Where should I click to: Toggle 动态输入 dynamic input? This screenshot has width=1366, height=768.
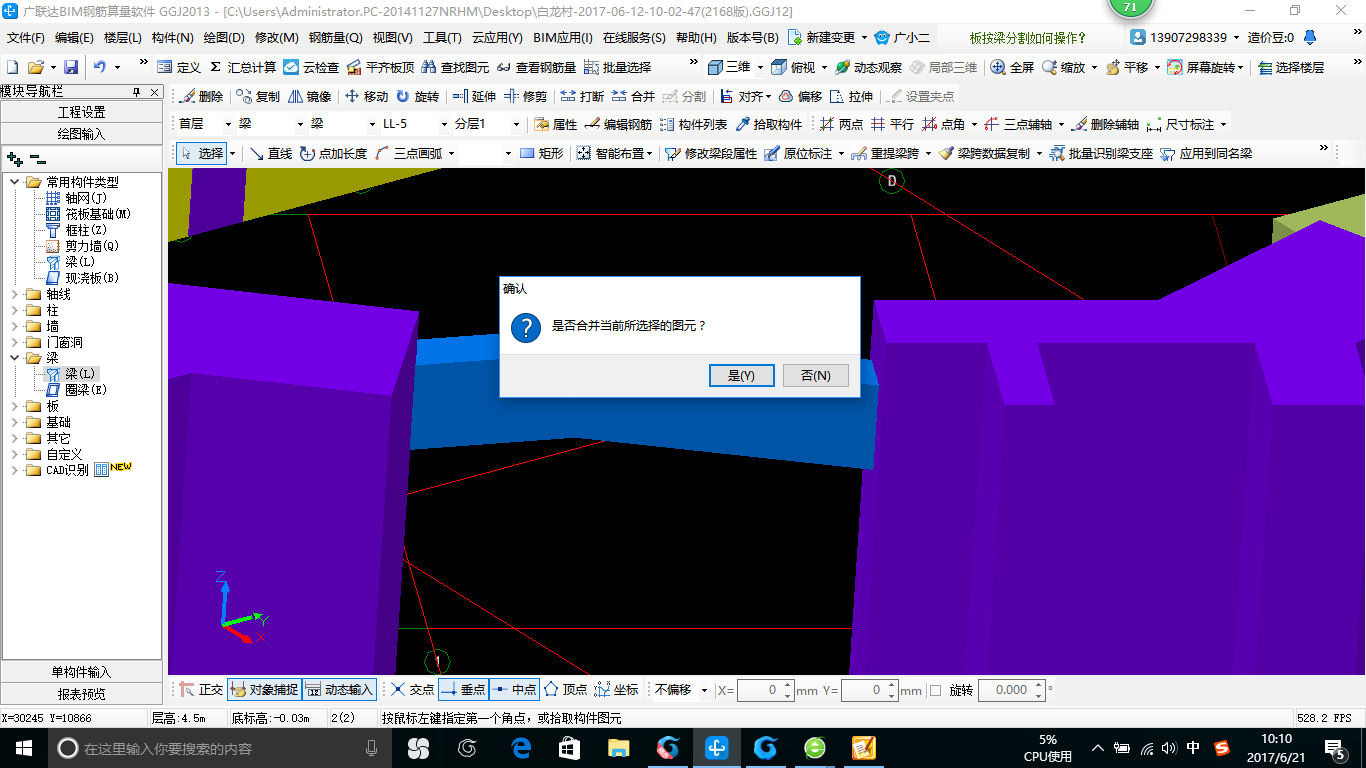pyautogui.click(x=339, y=690)
